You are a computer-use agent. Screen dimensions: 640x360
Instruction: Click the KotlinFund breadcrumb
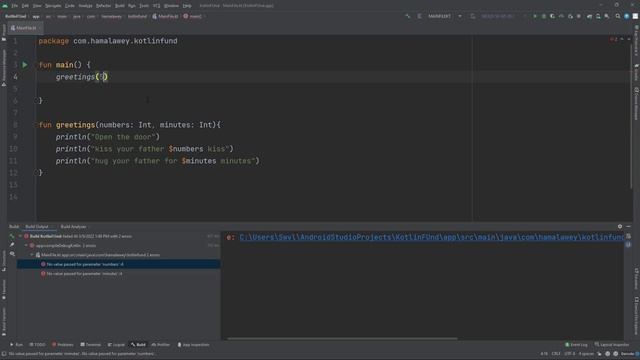tap(16, 16)
